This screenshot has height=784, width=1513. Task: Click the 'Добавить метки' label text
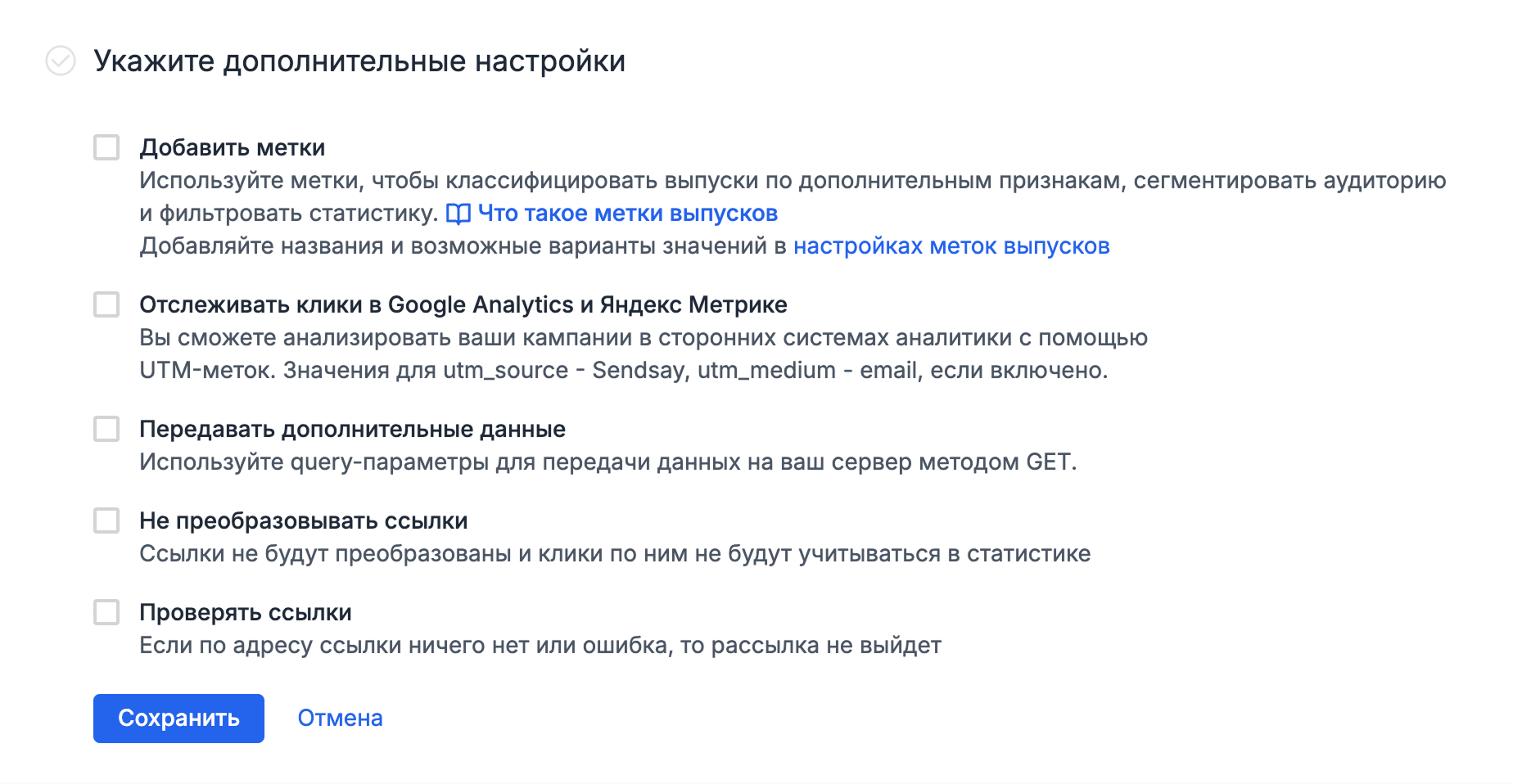coord(232,148)
